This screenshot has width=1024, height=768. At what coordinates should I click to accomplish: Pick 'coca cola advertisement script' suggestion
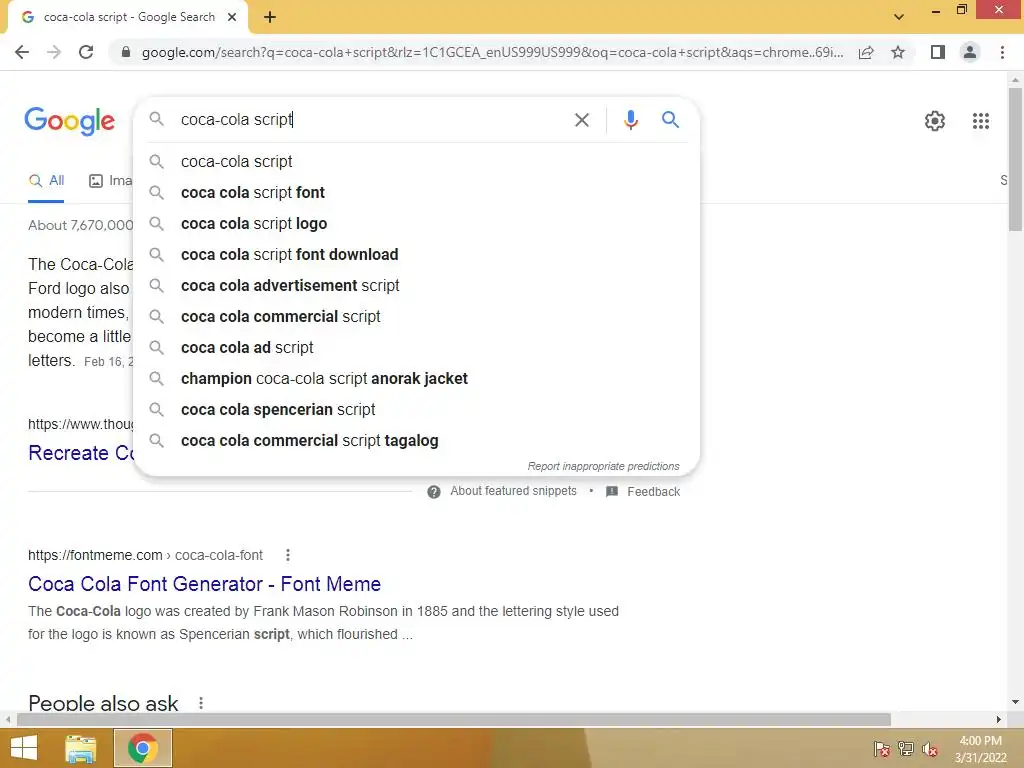coord(417,285)
